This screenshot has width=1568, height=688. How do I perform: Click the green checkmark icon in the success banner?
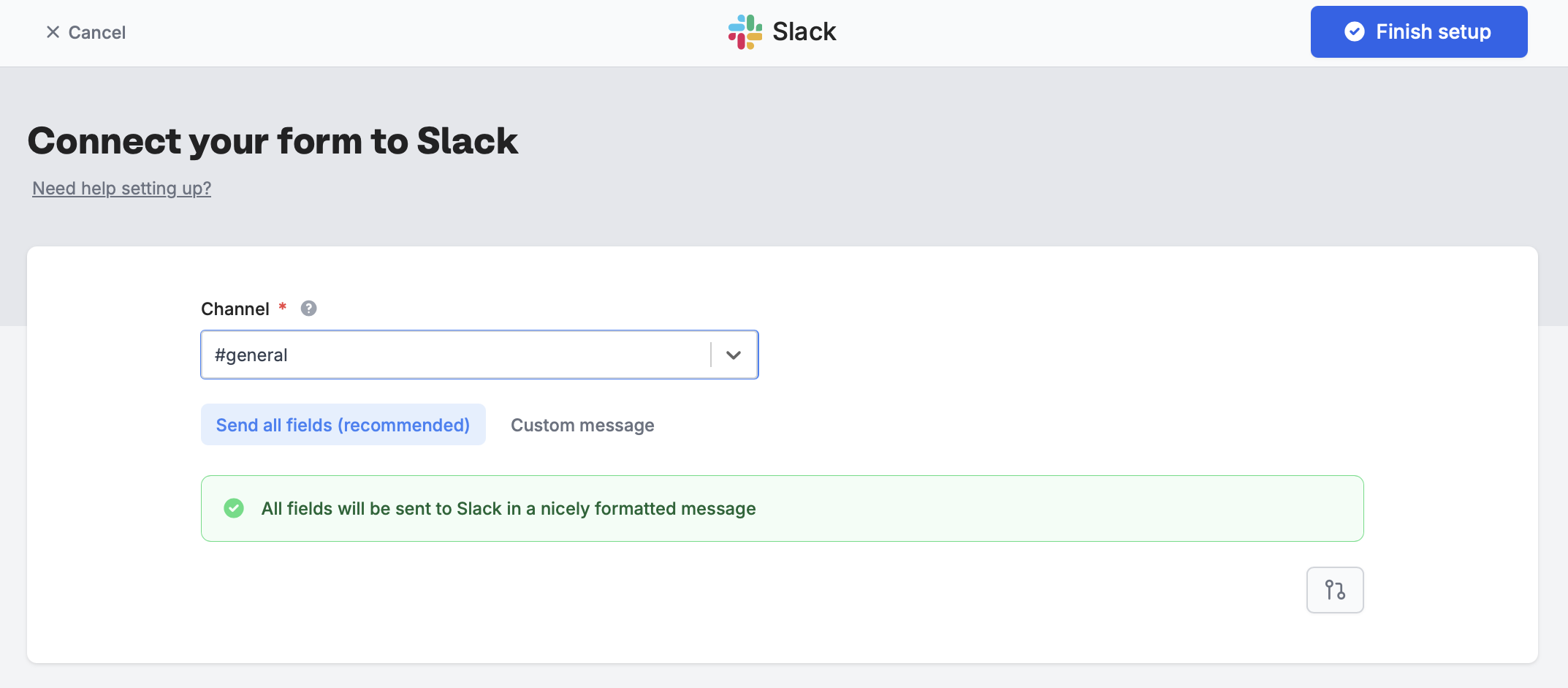(x=234, y=508)
